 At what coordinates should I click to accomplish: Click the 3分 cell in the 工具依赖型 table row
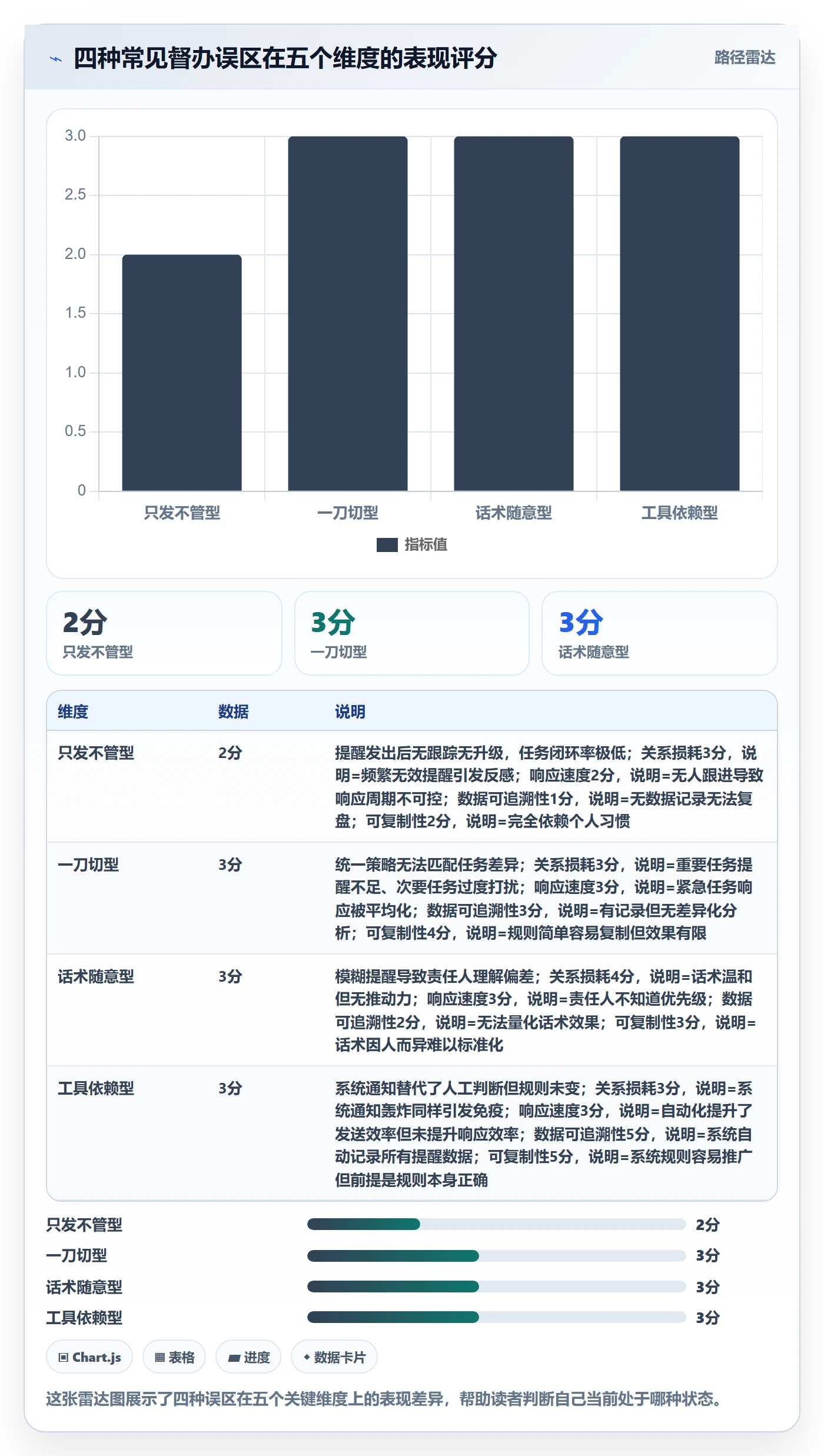tap(230, 1088)
